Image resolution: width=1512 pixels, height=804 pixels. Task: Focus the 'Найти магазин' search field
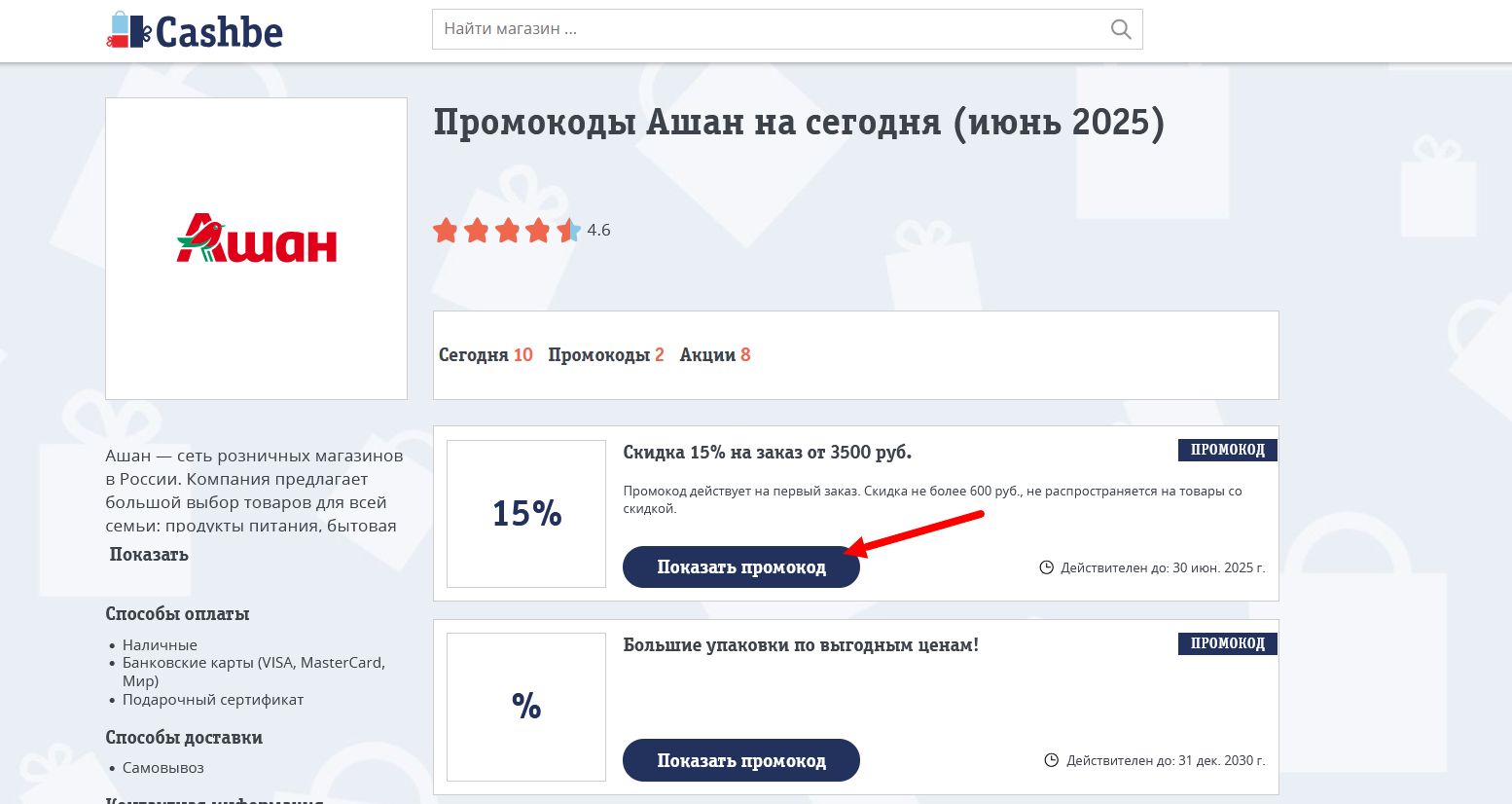(787, 29)
